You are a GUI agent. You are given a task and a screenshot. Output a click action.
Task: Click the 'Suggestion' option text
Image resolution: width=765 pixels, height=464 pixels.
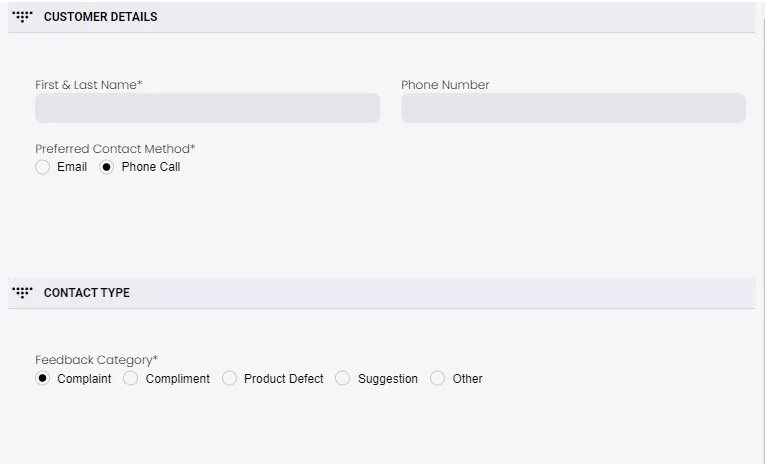click(388, 379)
